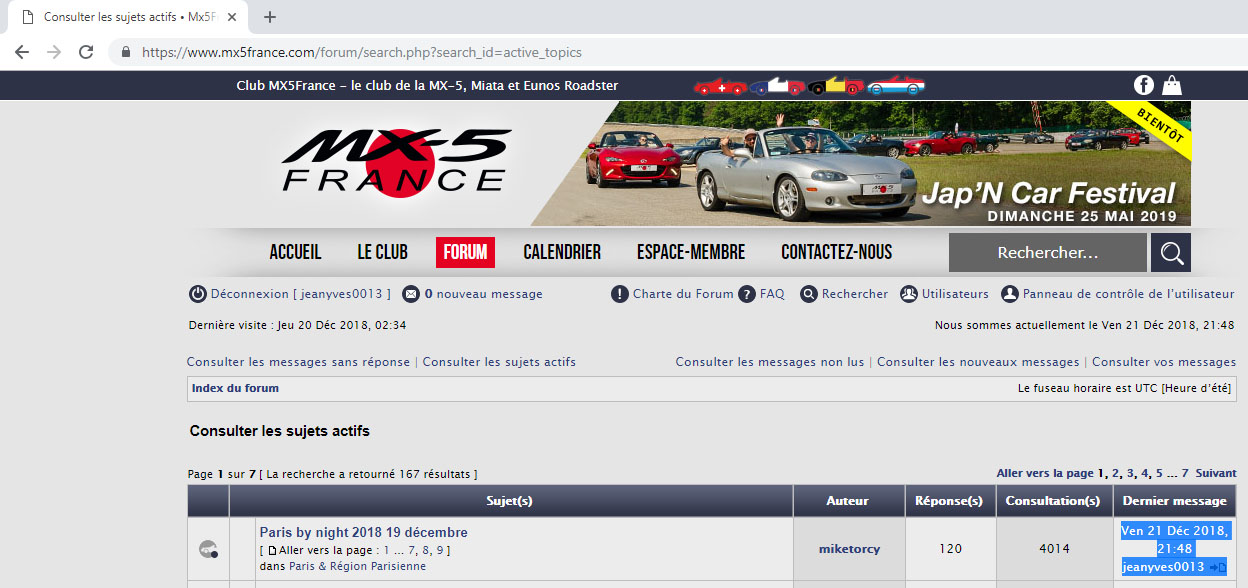Open author miketorcy profile
1248x588 pixels.
[x=849, y=549]
